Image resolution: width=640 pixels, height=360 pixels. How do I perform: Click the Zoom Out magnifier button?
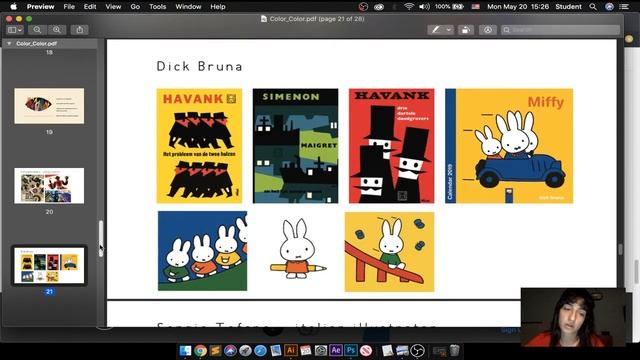pyautogui.click(x=37, y=30)
